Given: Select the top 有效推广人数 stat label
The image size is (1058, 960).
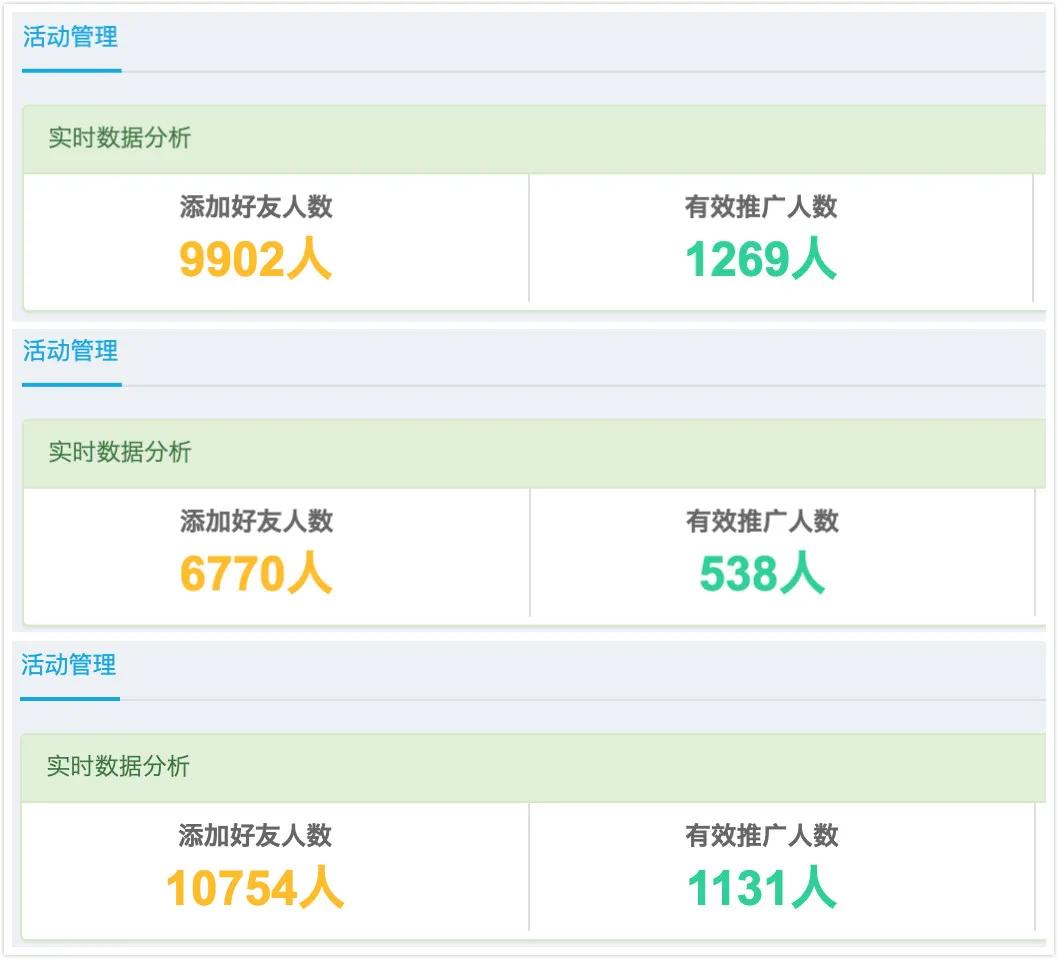Looking at the screenshot, I should [760, 205].
